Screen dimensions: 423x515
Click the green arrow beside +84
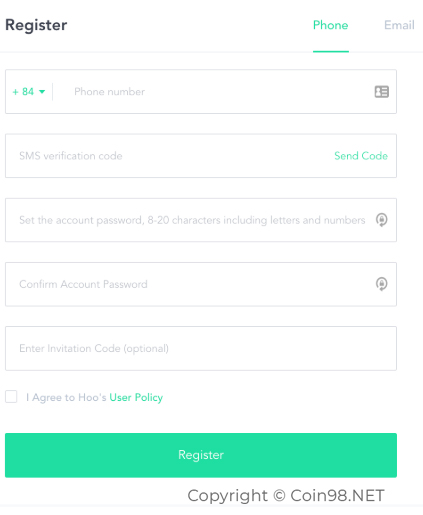(x=42, y=92)
